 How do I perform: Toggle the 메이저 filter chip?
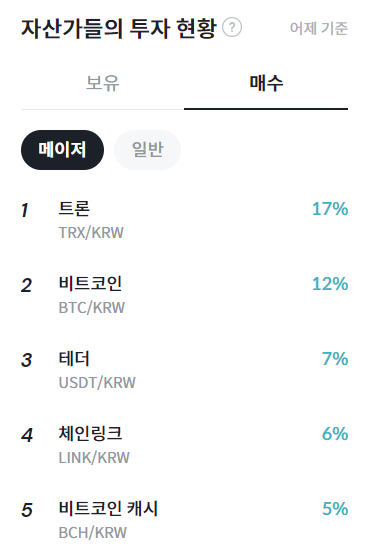click(x=62, y=150)
